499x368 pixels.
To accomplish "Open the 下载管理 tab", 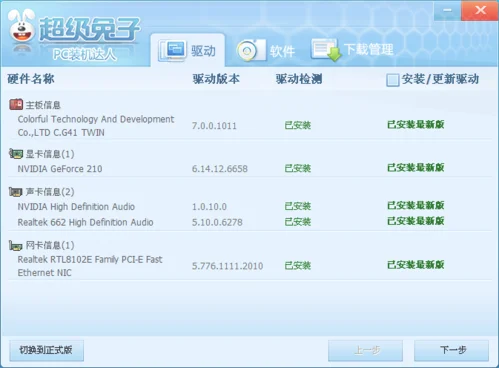I will coord(353,50).
